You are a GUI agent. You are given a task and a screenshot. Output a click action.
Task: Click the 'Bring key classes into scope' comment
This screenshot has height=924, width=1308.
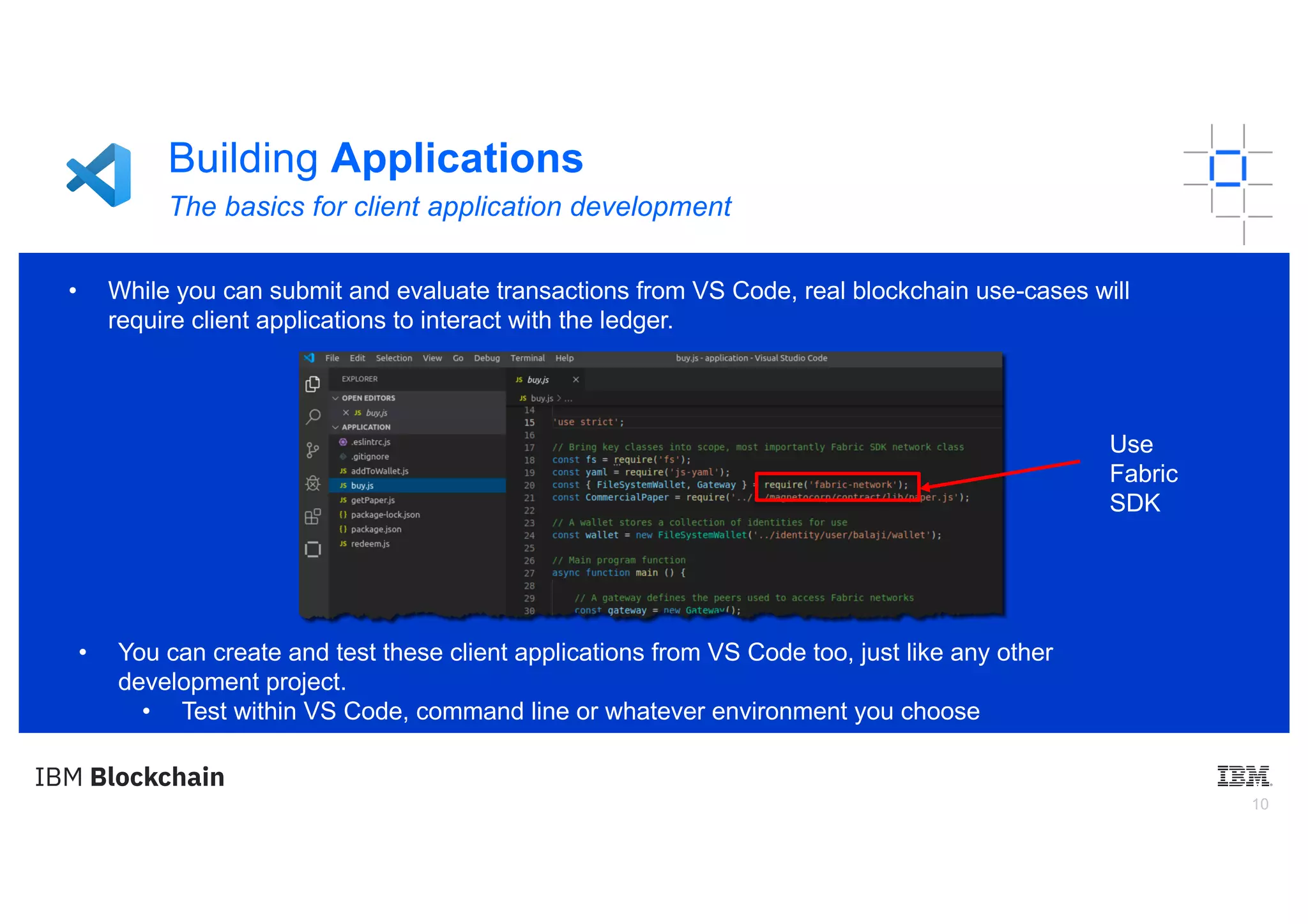pos(758,448)
